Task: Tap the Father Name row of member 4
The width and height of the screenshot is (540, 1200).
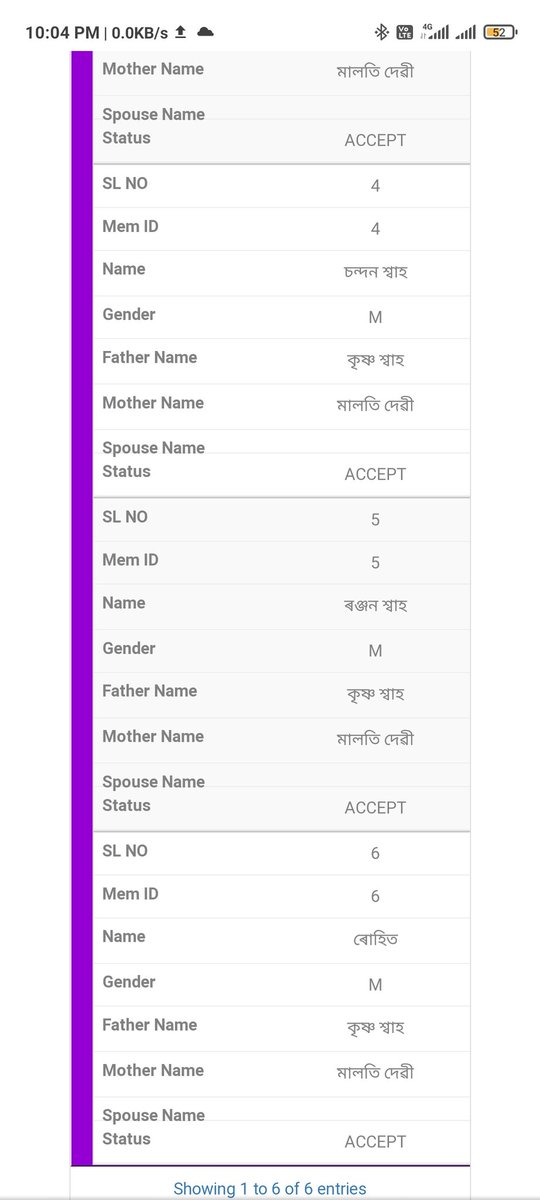Action: click(281, 360)
